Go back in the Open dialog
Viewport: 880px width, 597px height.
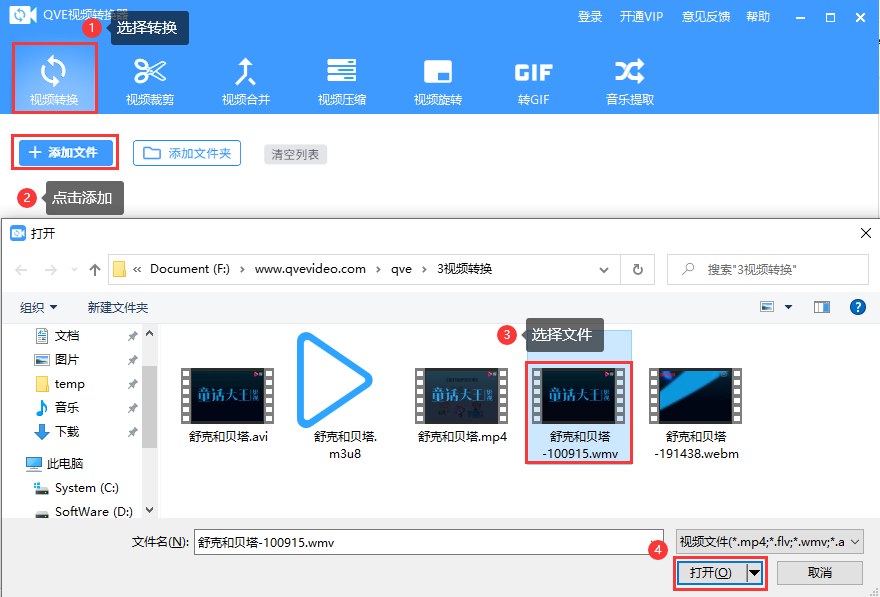(21, 270)
